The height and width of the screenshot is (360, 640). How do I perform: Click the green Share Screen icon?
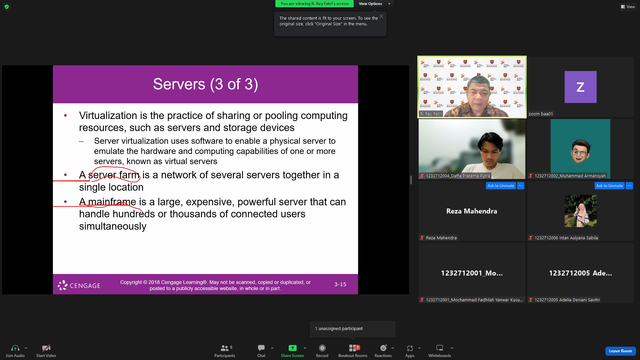[x=293, y=348]
